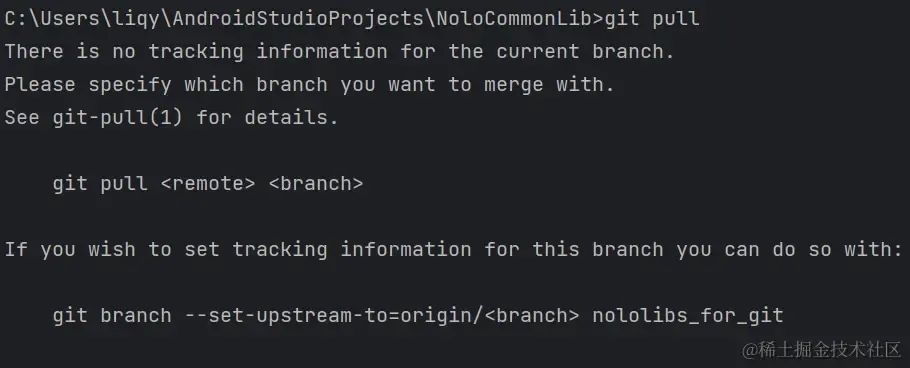Click the 'git-pull(1)' manual reference
The width and height of the screenshot is (910, 368).
tap(117, 118)
